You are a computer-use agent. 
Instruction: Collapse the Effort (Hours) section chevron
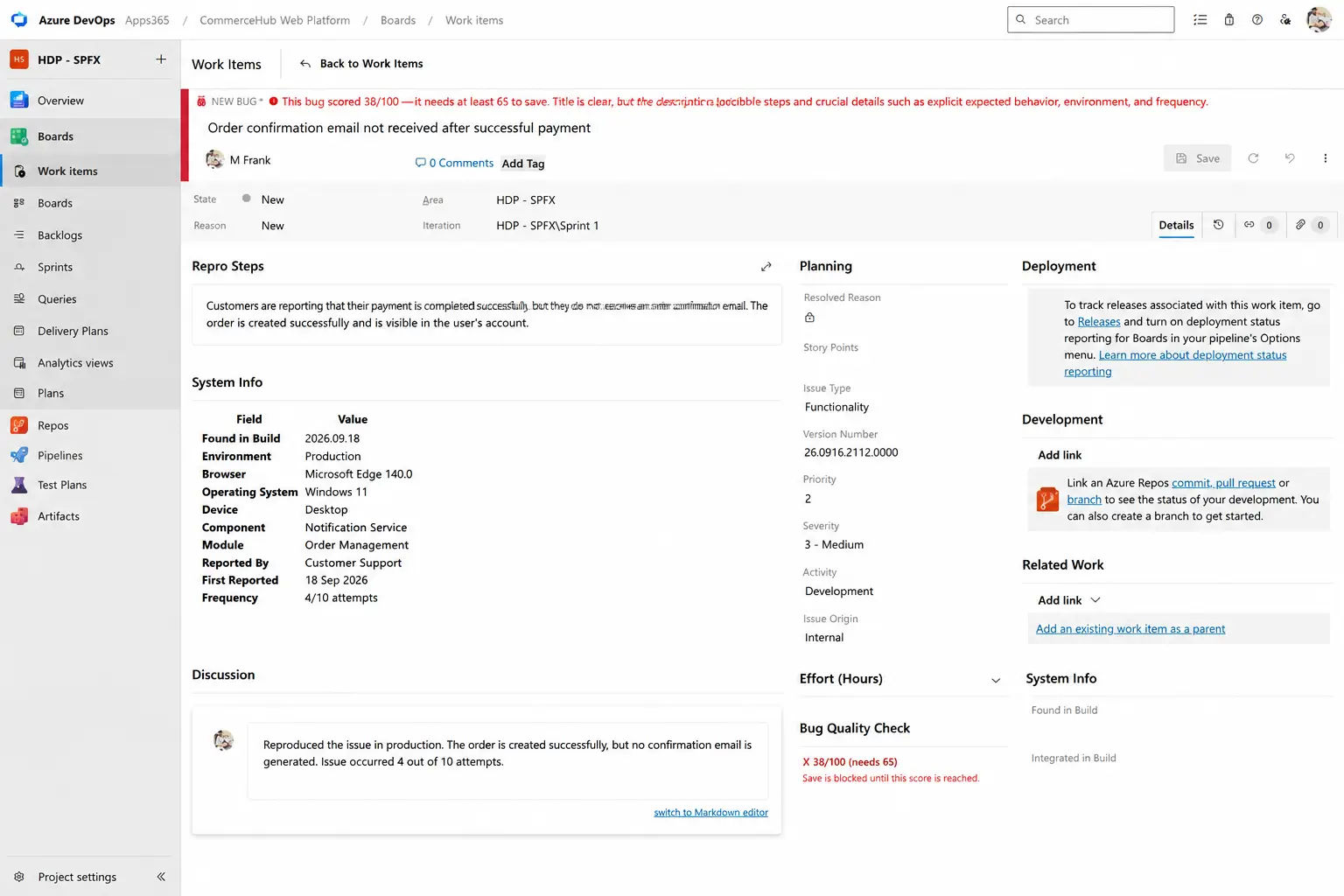click(996, 680)
